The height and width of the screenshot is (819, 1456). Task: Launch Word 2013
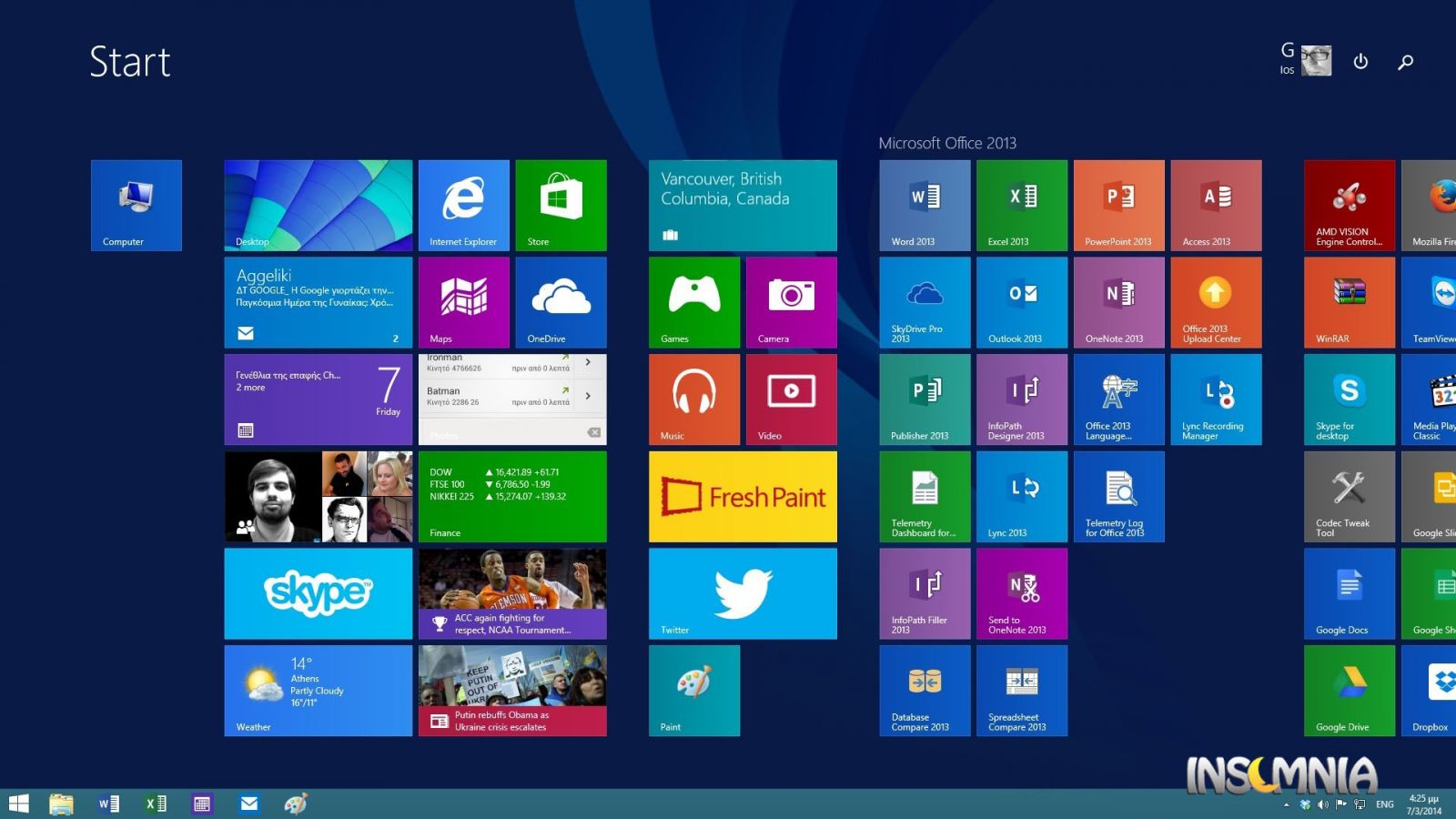(x=925, y=206)
